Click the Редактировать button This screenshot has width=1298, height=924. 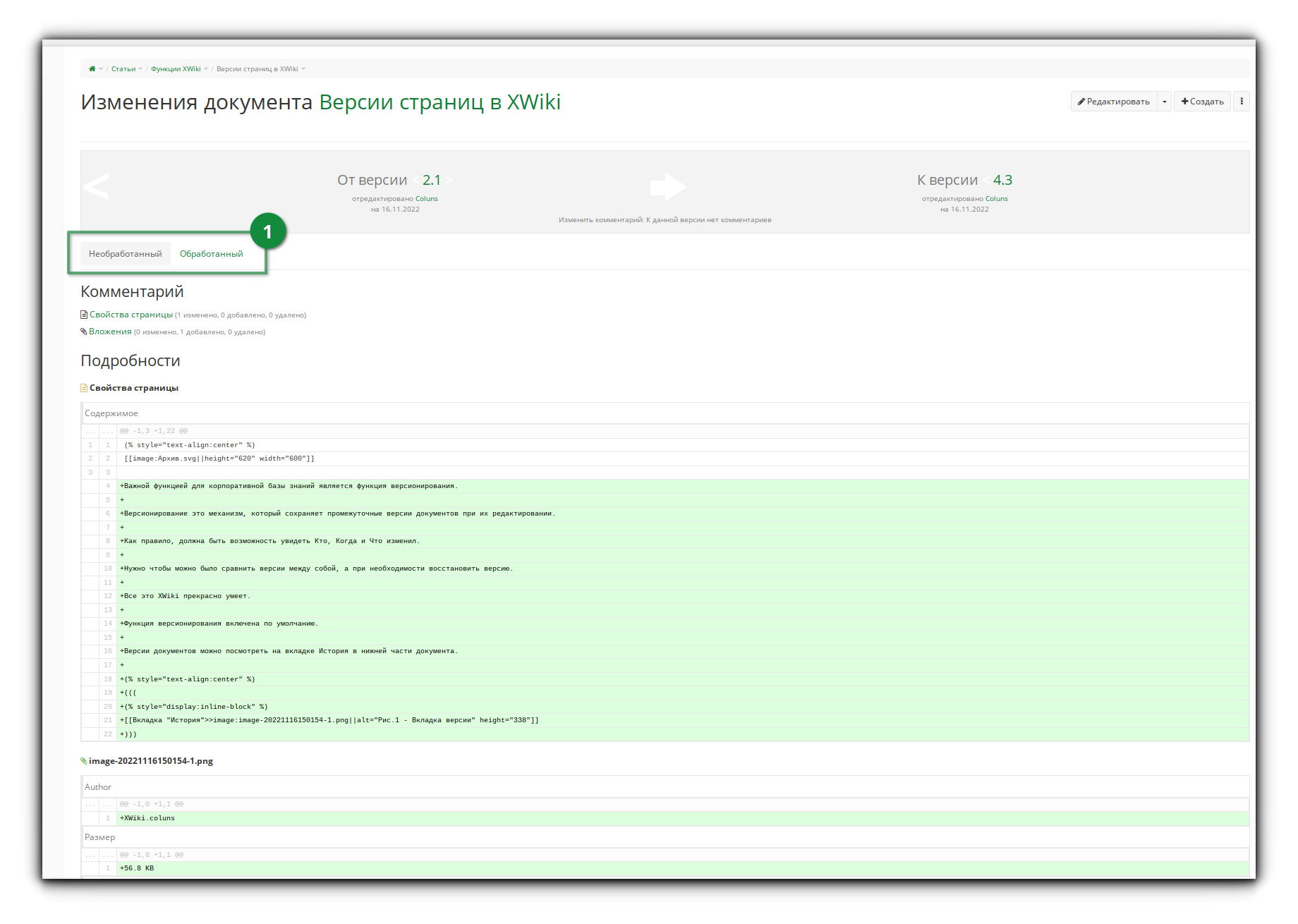(x=1113, y=102)
